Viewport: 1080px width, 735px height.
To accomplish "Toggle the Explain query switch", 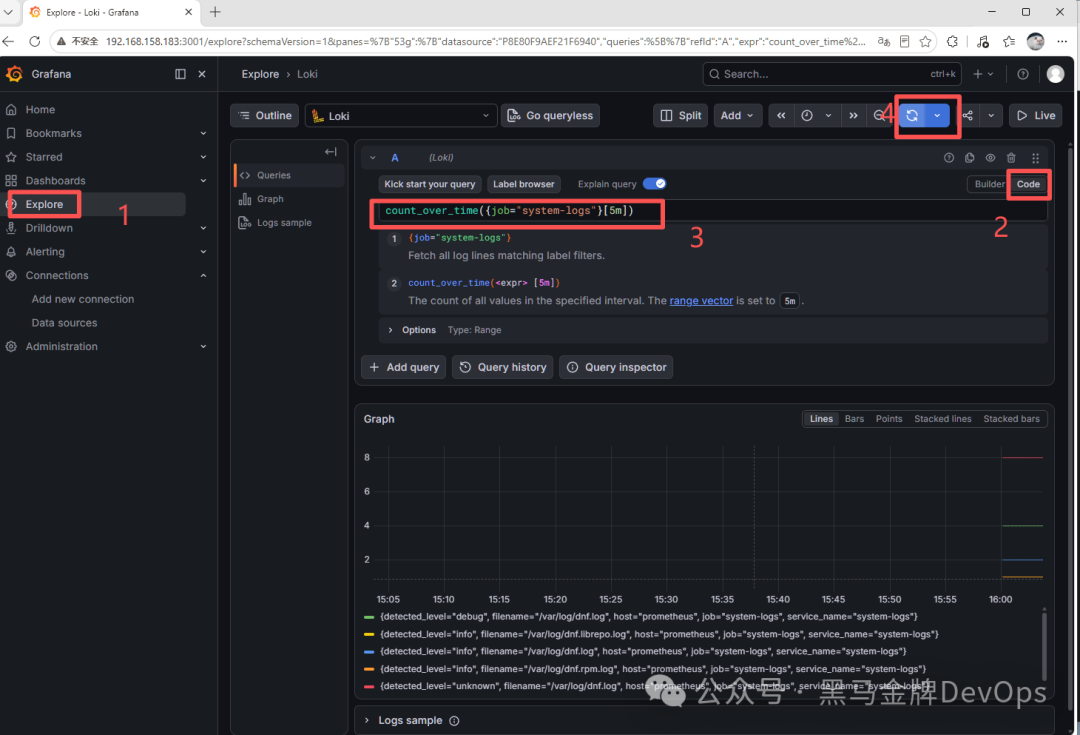I will point(654,184).
